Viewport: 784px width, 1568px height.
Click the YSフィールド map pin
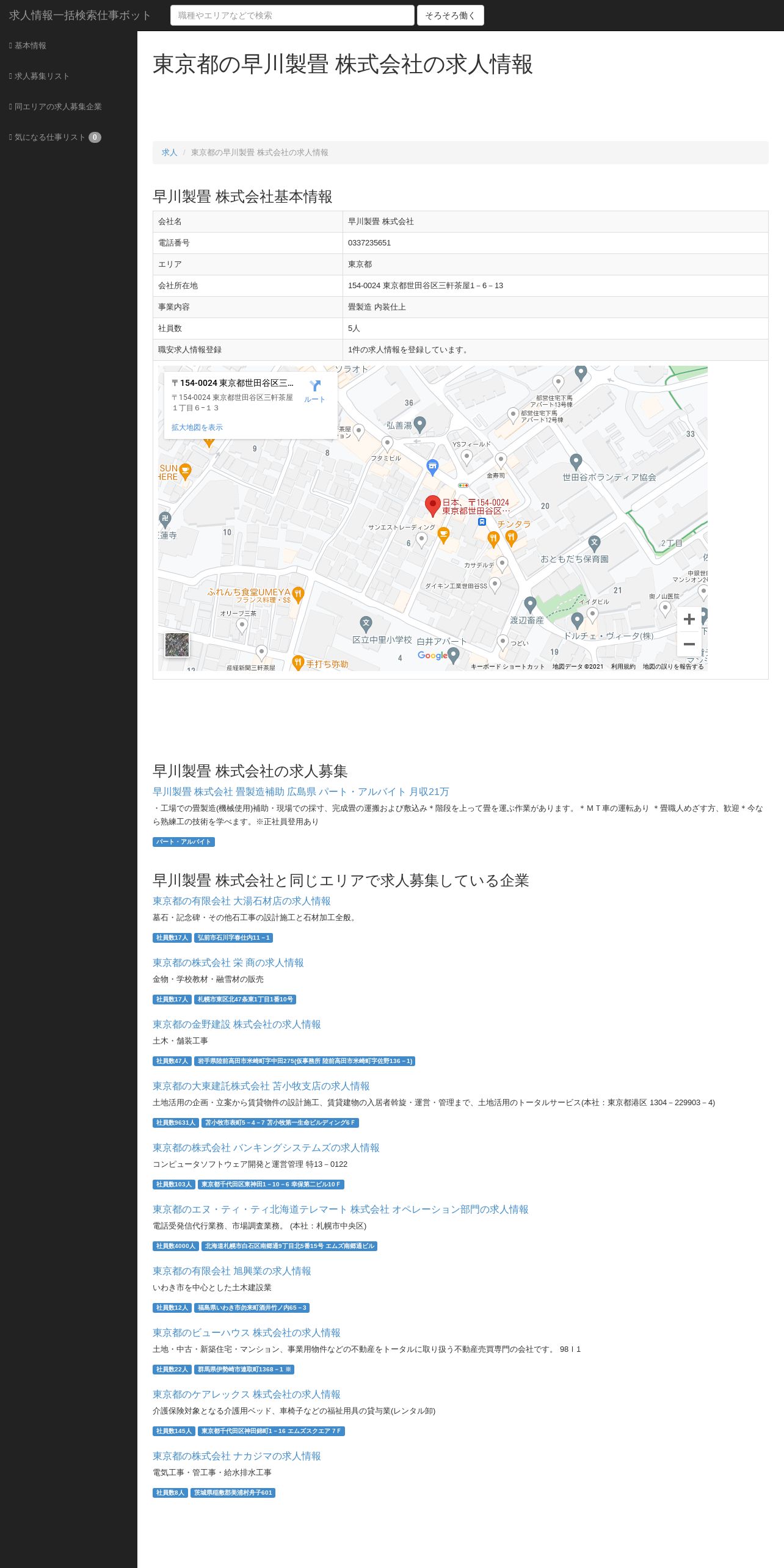pos(467,457)
